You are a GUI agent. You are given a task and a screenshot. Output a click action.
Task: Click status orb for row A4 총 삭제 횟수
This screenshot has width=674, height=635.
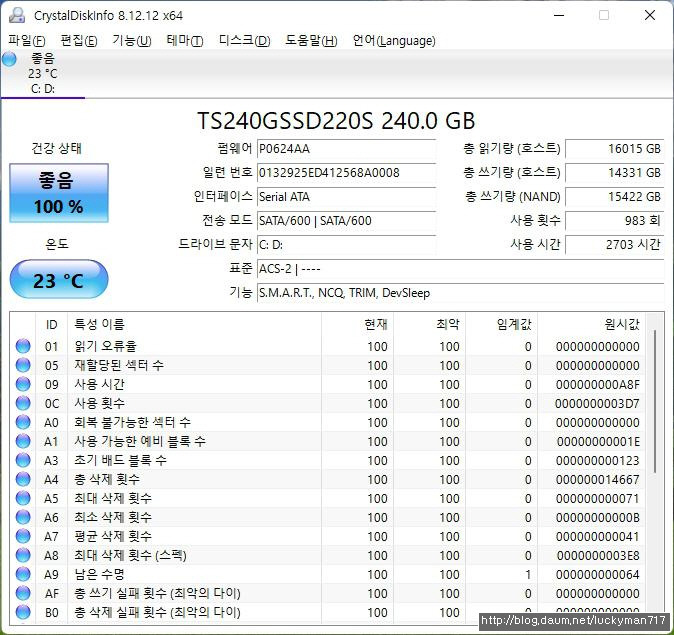[x=23, y=479]
